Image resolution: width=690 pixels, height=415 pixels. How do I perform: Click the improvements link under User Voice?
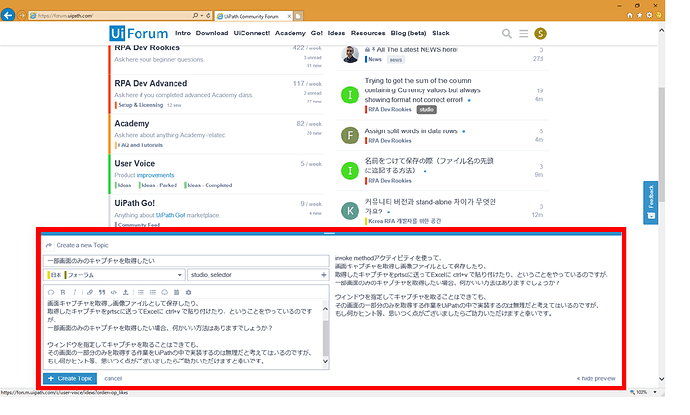pos(155,175)
